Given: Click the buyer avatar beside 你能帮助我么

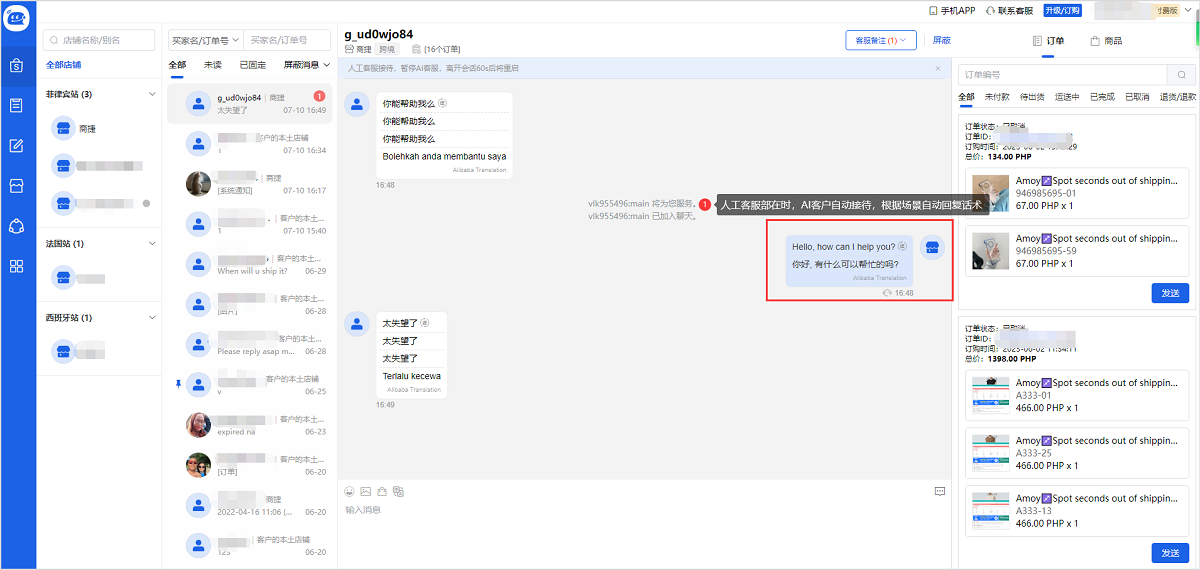Looking at the screenshot, I should pos(357,104).
